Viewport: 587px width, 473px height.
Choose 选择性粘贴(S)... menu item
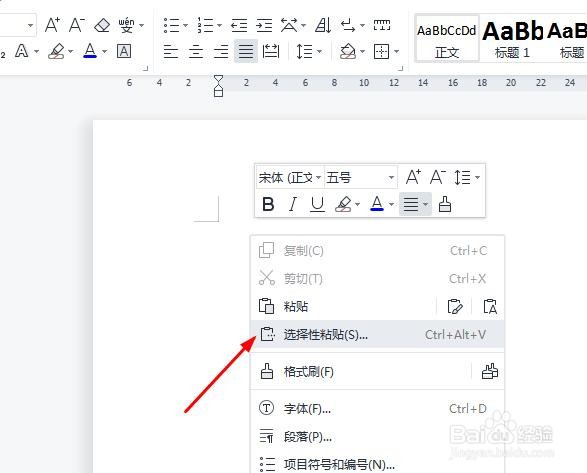377,334
